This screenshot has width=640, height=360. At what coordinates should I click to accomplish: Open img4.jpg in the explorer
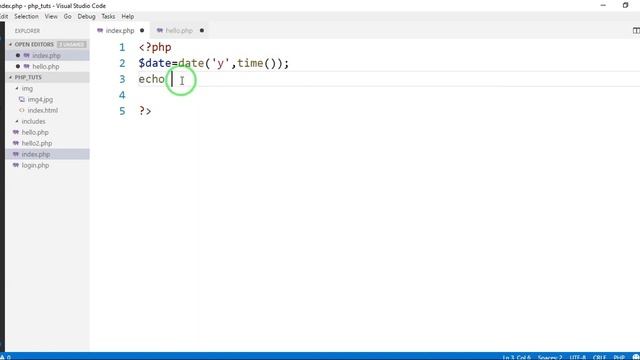40,100
